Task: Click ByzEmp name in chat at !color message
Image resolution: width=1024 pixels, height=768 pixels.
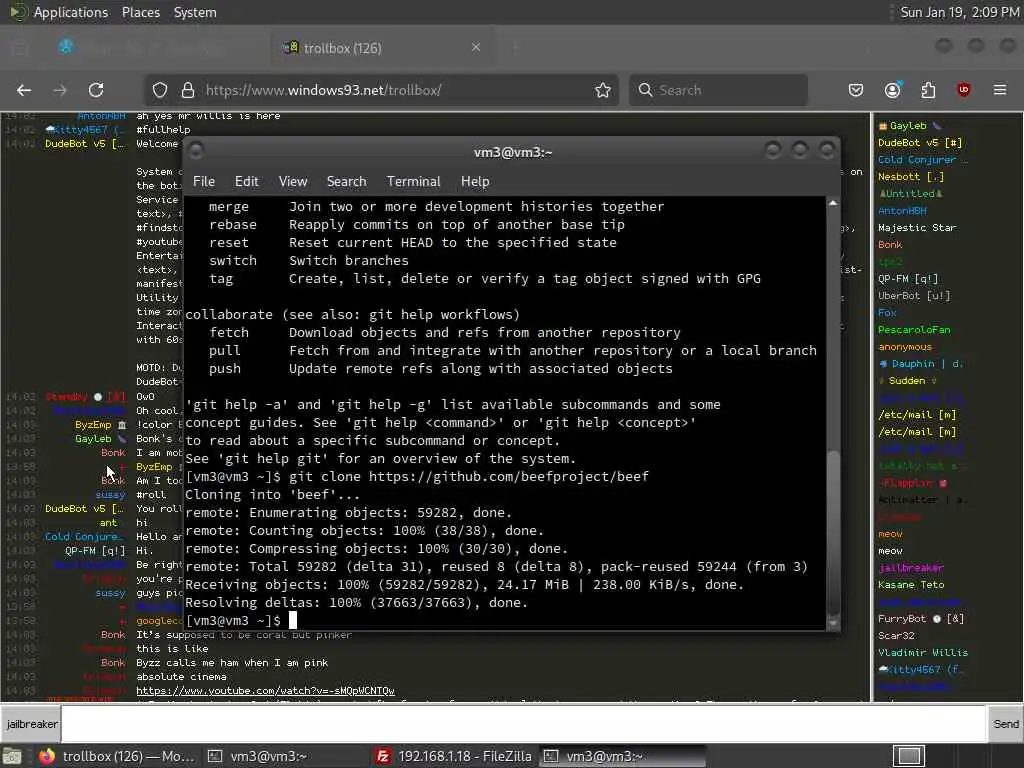Action: tap(93, 424)
